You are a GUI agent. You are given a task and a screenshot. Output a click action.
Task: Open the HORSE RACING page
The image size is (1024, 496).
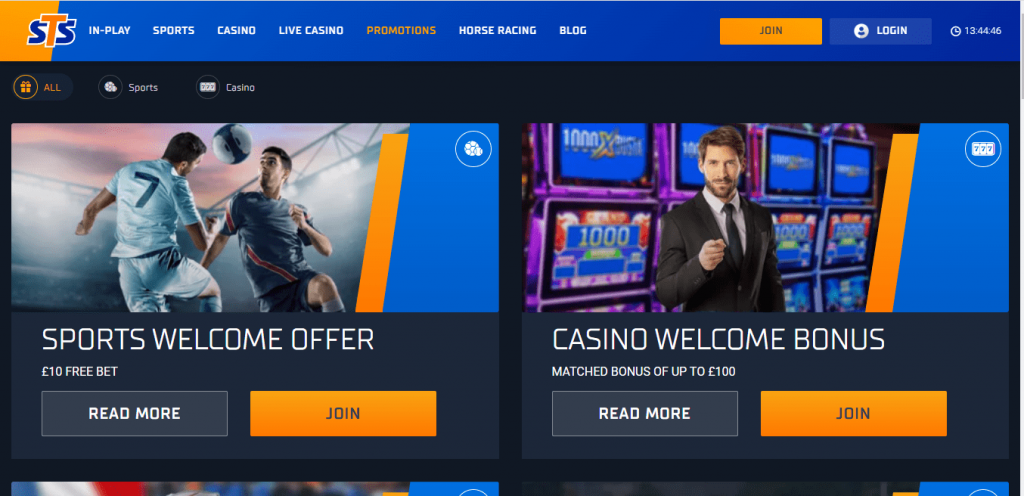pyautogui.click(x=498, y=30)
